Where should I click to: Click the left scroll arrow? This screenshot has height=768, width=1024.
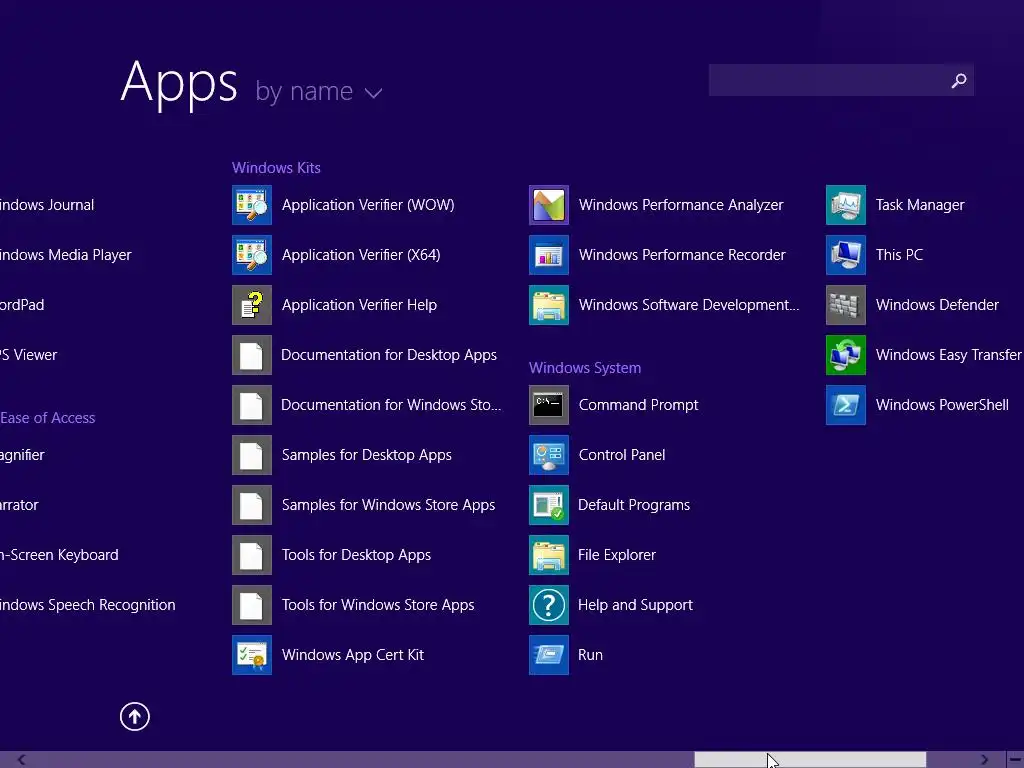pyautogui.click(x=22, y=760)
